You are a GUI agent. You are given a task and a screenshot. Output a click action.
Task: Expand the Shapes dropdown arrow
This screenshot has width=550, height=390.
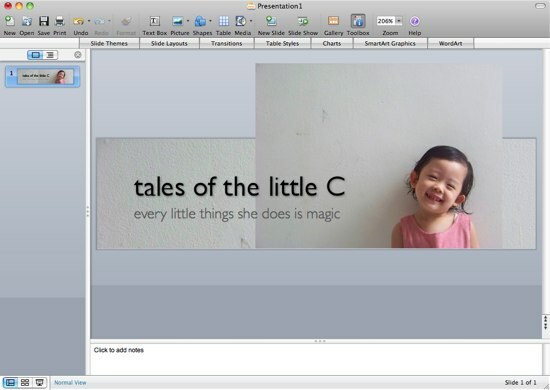coord(210,21)
